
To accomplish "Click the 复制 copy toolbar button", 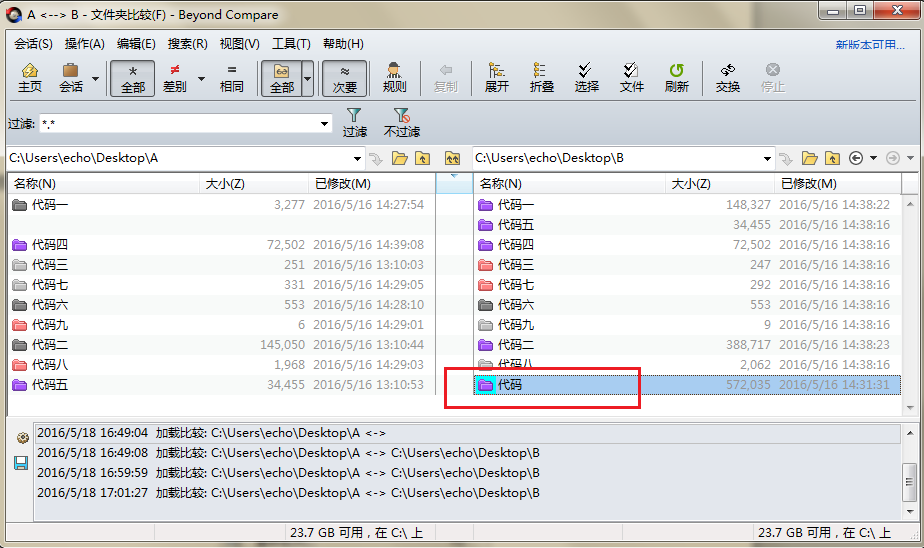I will (446, 78).
